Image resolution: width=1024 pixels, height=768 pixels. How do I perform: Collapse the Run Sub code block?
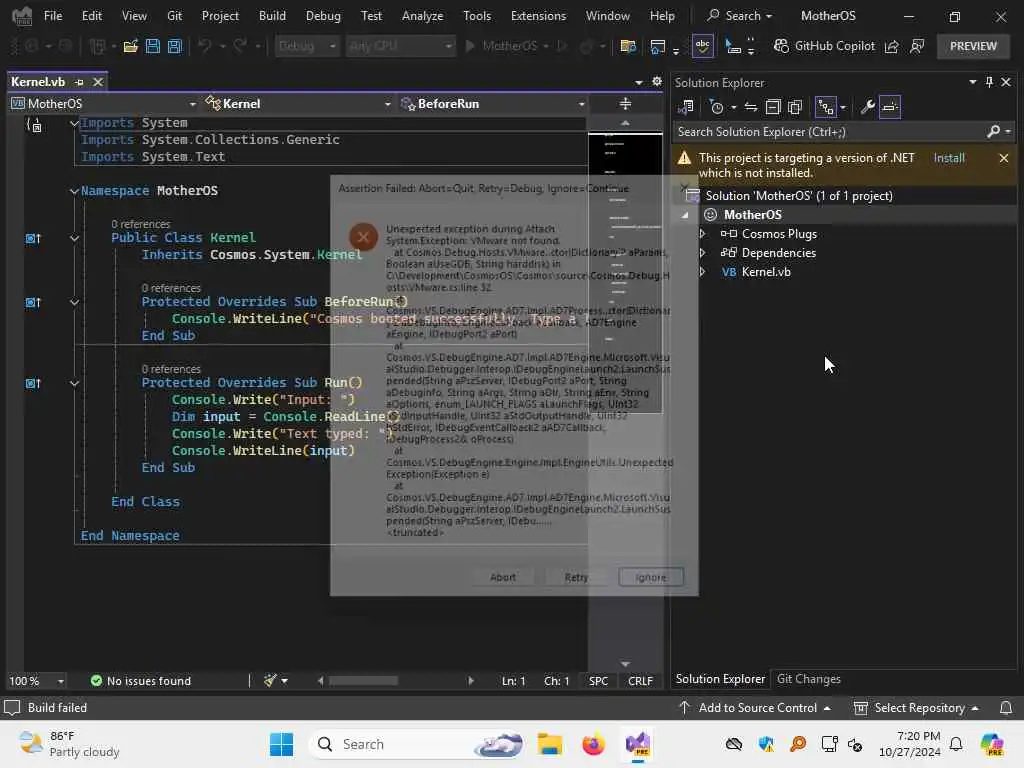pos(74,383)
